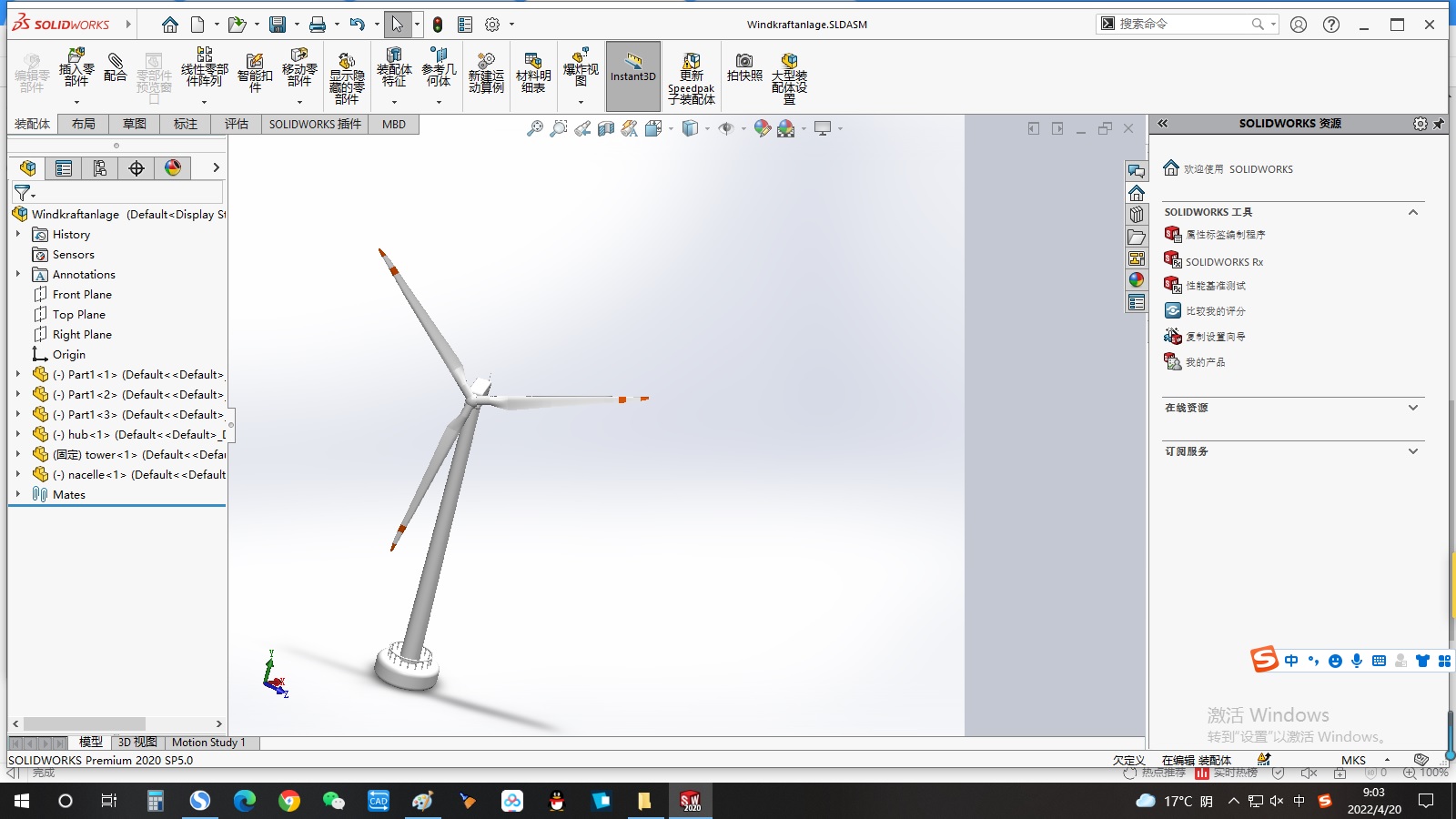Click the filter icon in feature tree
The image size is (1456, 819).
24,193
